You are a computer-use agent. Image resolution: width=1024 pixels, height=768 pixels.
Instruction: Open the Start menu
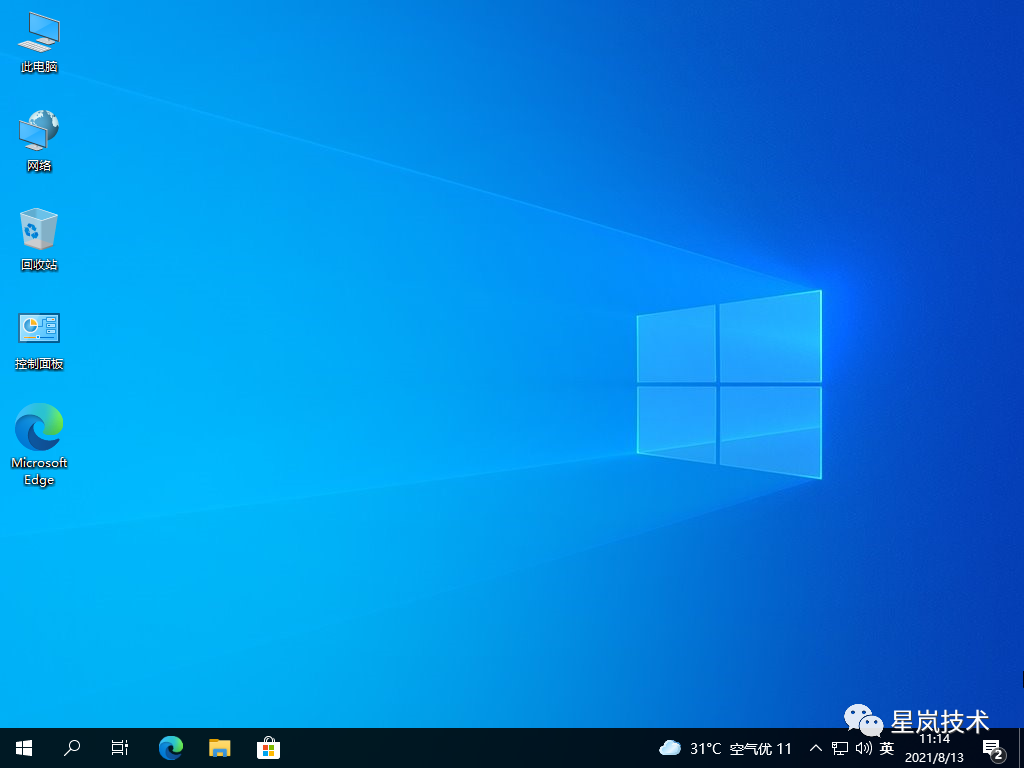tap(23, 747)
